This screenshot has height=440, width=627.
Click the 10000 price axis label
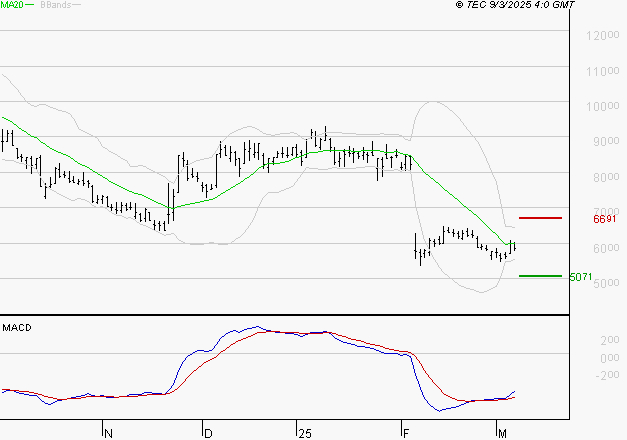point(603,106)
